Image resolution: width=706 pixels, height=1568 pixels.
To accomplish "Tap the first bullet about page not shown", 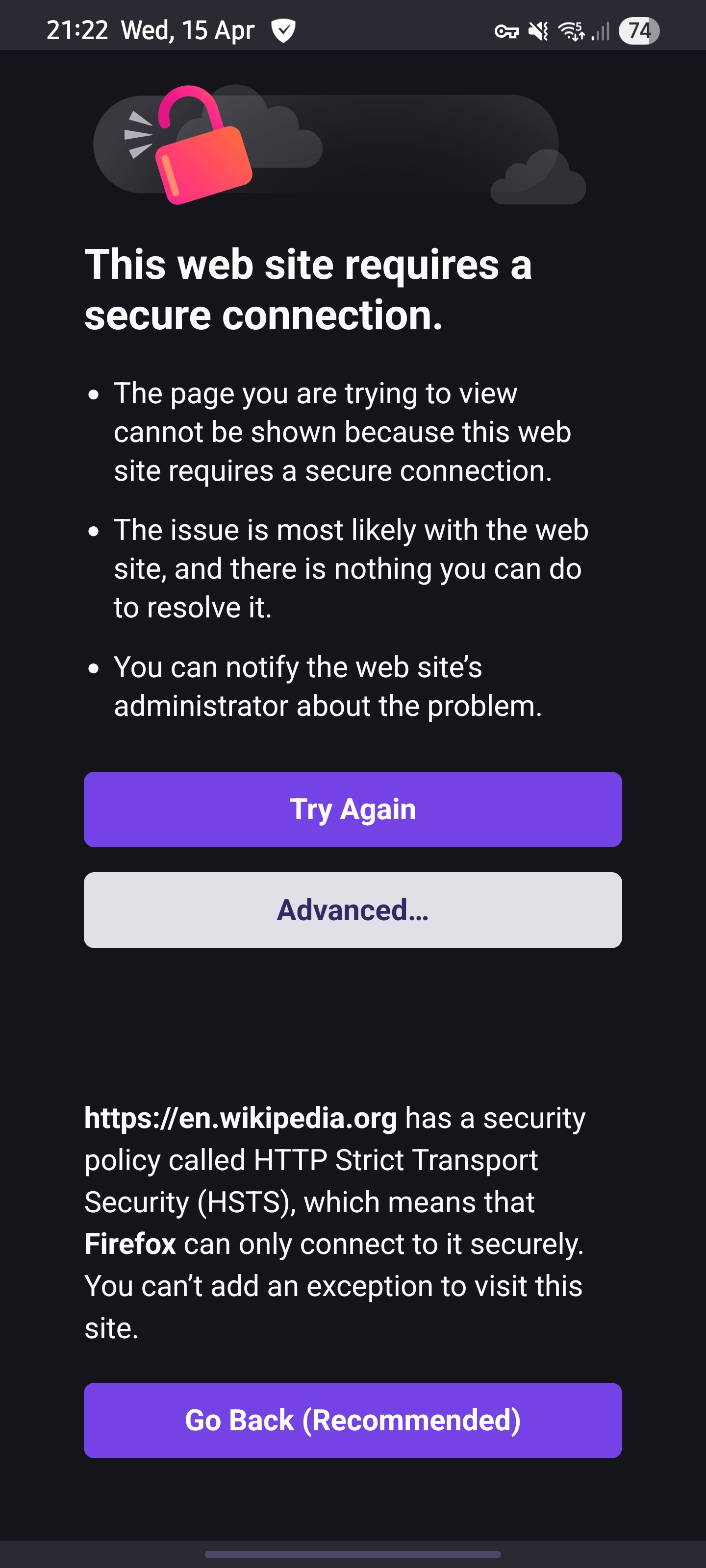I will click(342, 432).
